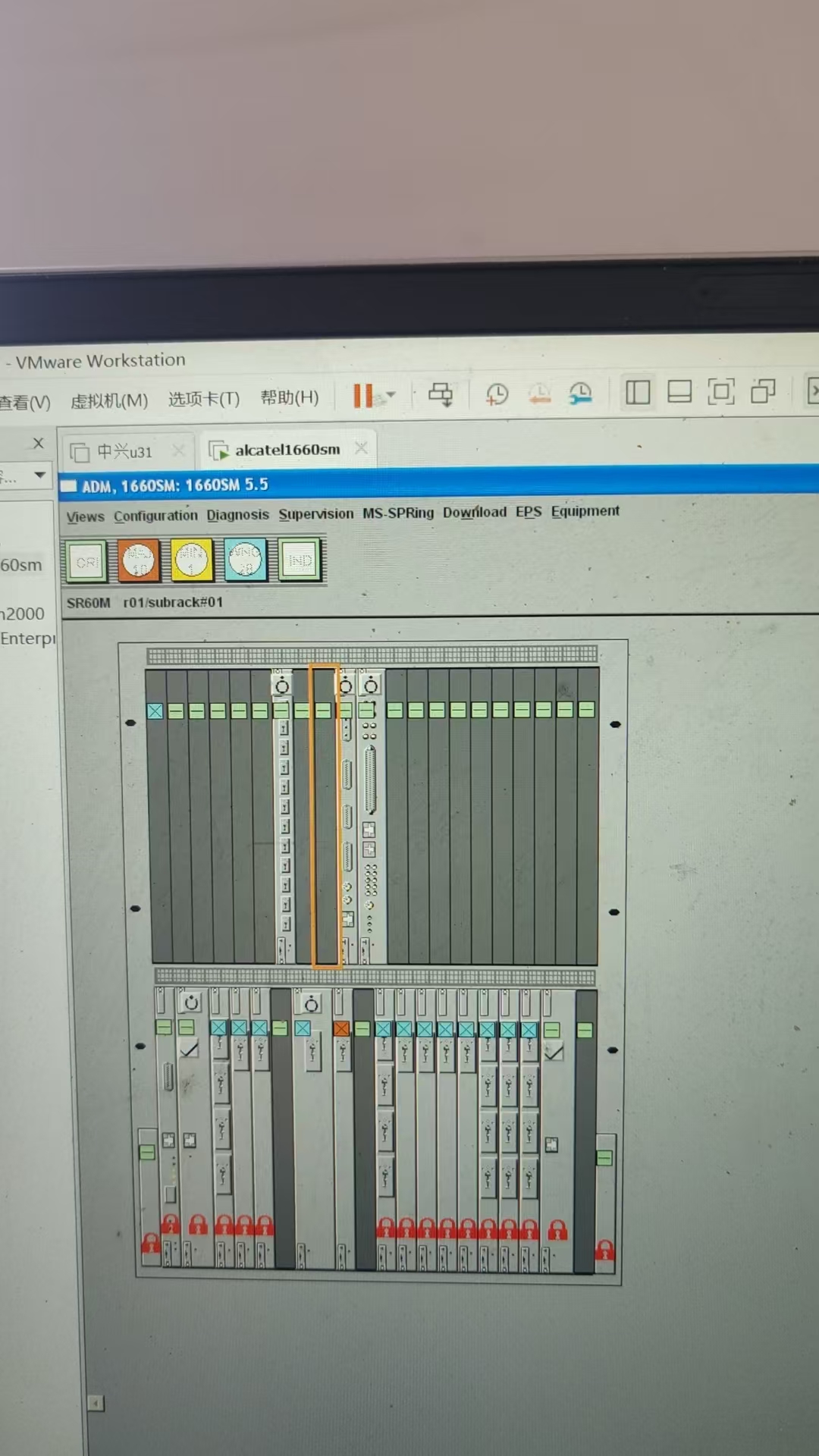Take a snapshot with the clock-plus icon
819x1456 pixels.
pyautogui.click(x=497, y=394)
